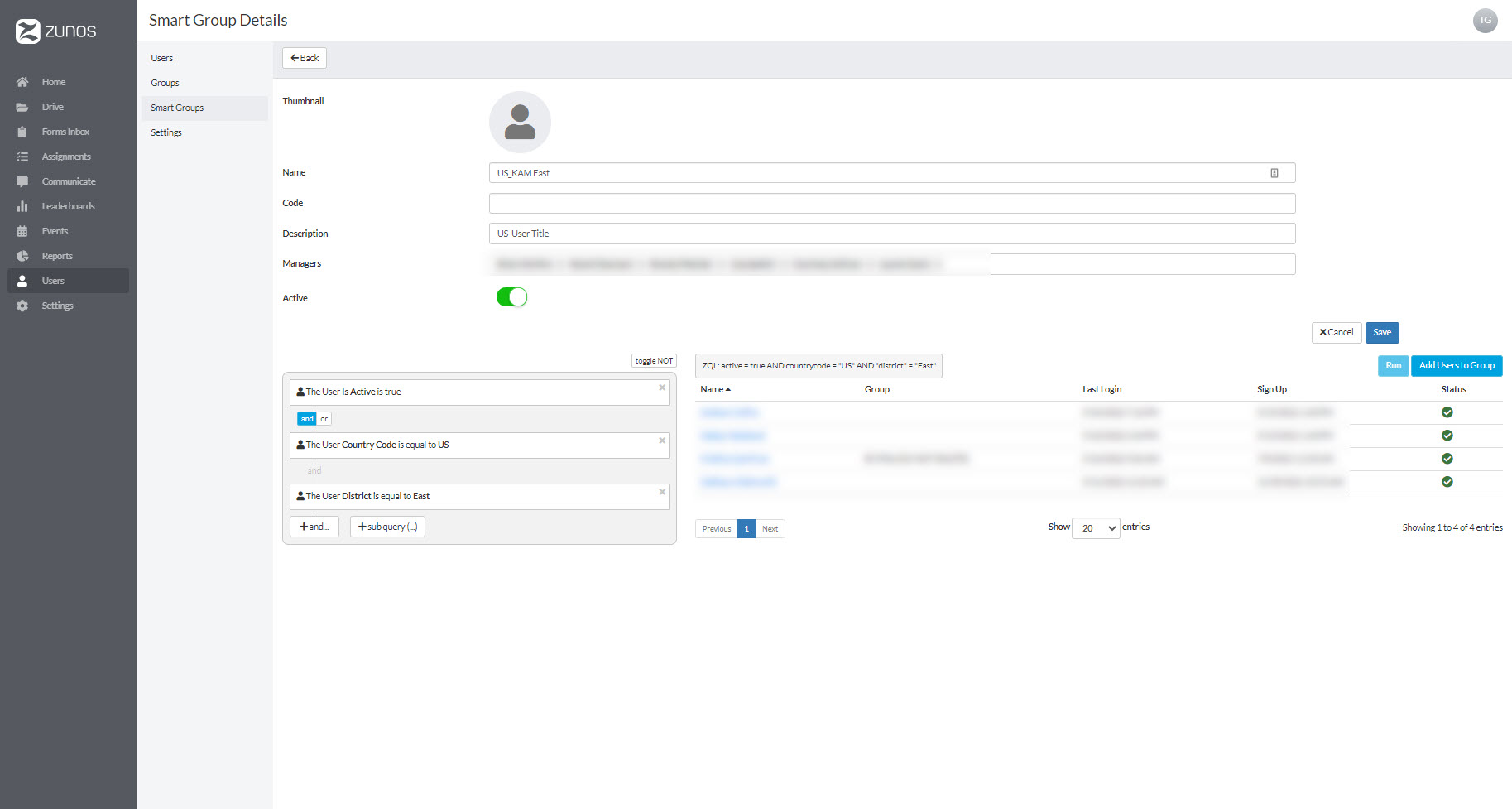Open Smart Groups in the submenu
Image resolution: width=1512 pixels, height=809 pixels.
(x=204, y=108)
